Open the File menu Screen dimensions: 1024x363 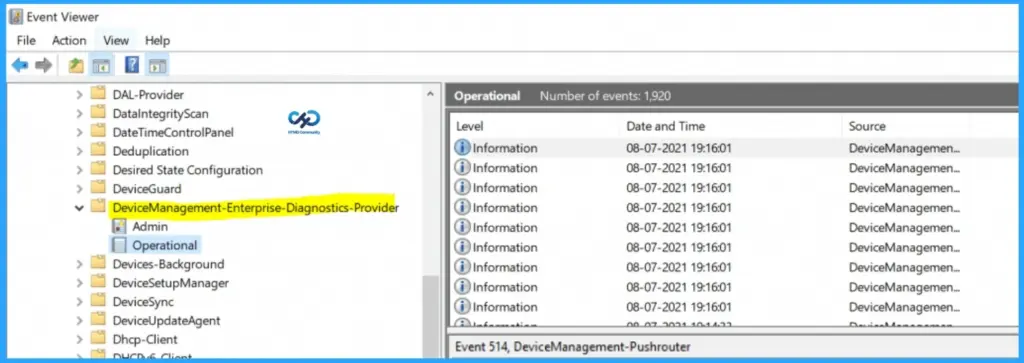[26, 40]
